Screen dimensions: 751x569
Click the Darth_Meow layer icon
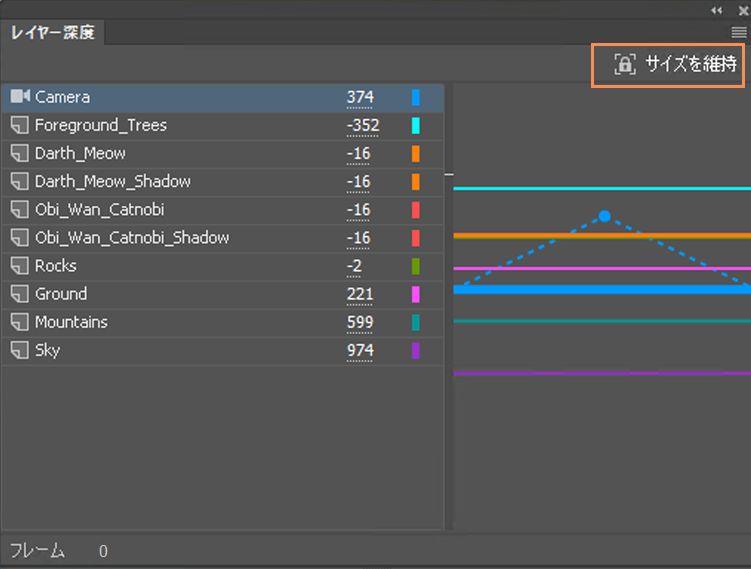click(19, 153)
